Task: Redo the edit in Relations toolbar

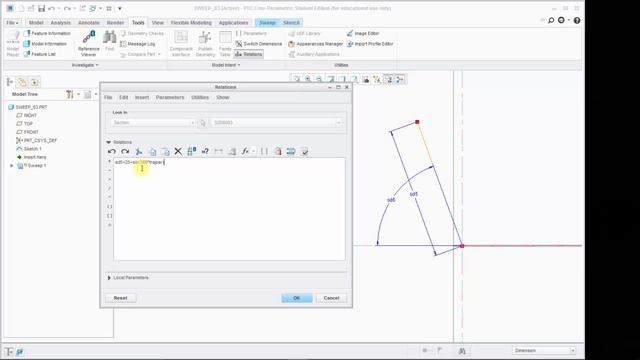Action: coord(125,151)
